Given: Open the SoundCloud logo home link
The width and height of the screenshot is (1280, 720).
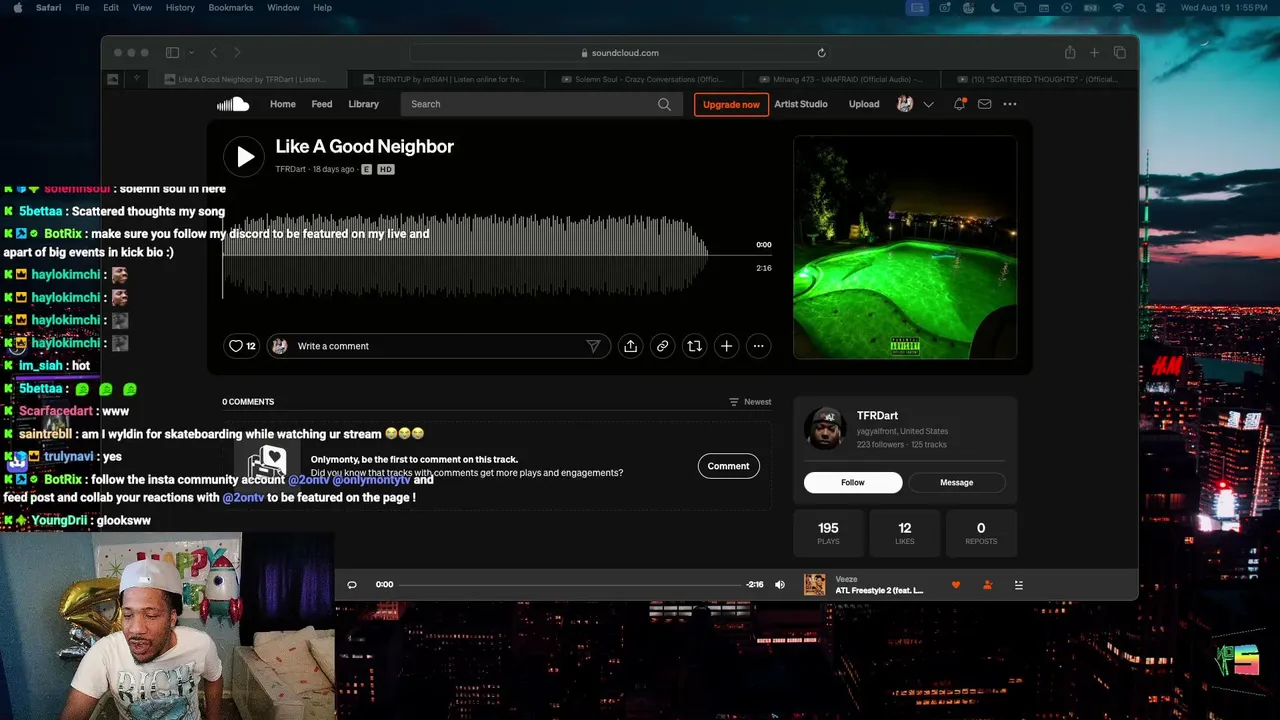Looking at the screenshot, I should (x=233, y=104).
